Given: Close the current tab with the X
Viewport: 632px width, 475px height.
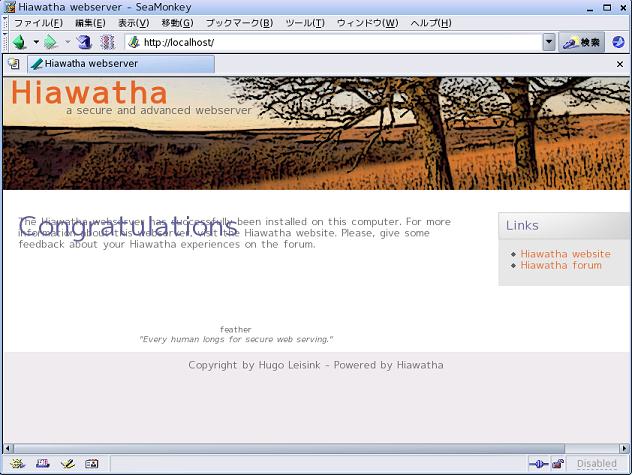Looking at the screenshot, I should click(x=620, y=64).
